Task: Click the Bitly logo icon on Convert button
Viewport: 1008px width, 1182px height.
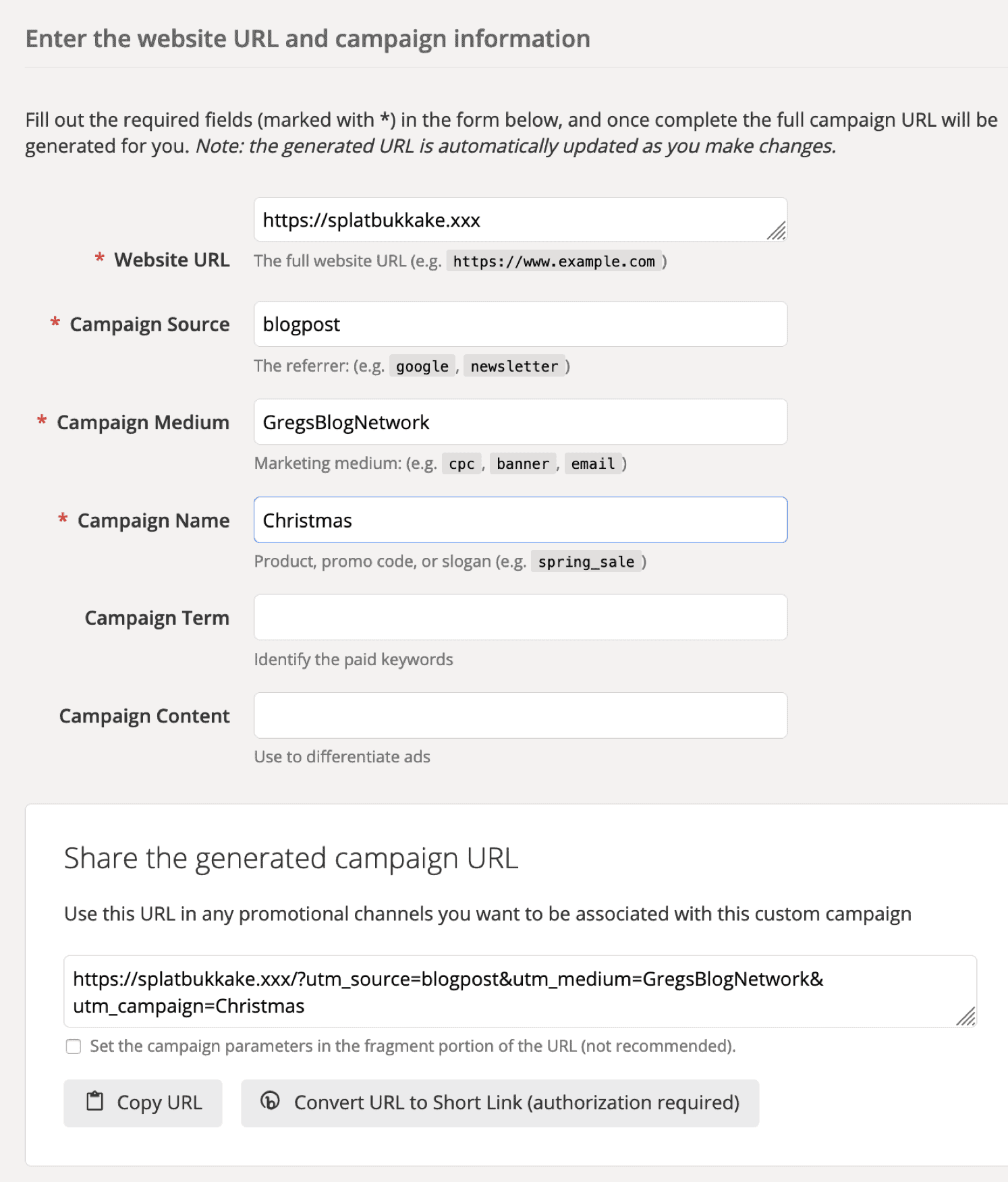Action: click(270, 1101)
